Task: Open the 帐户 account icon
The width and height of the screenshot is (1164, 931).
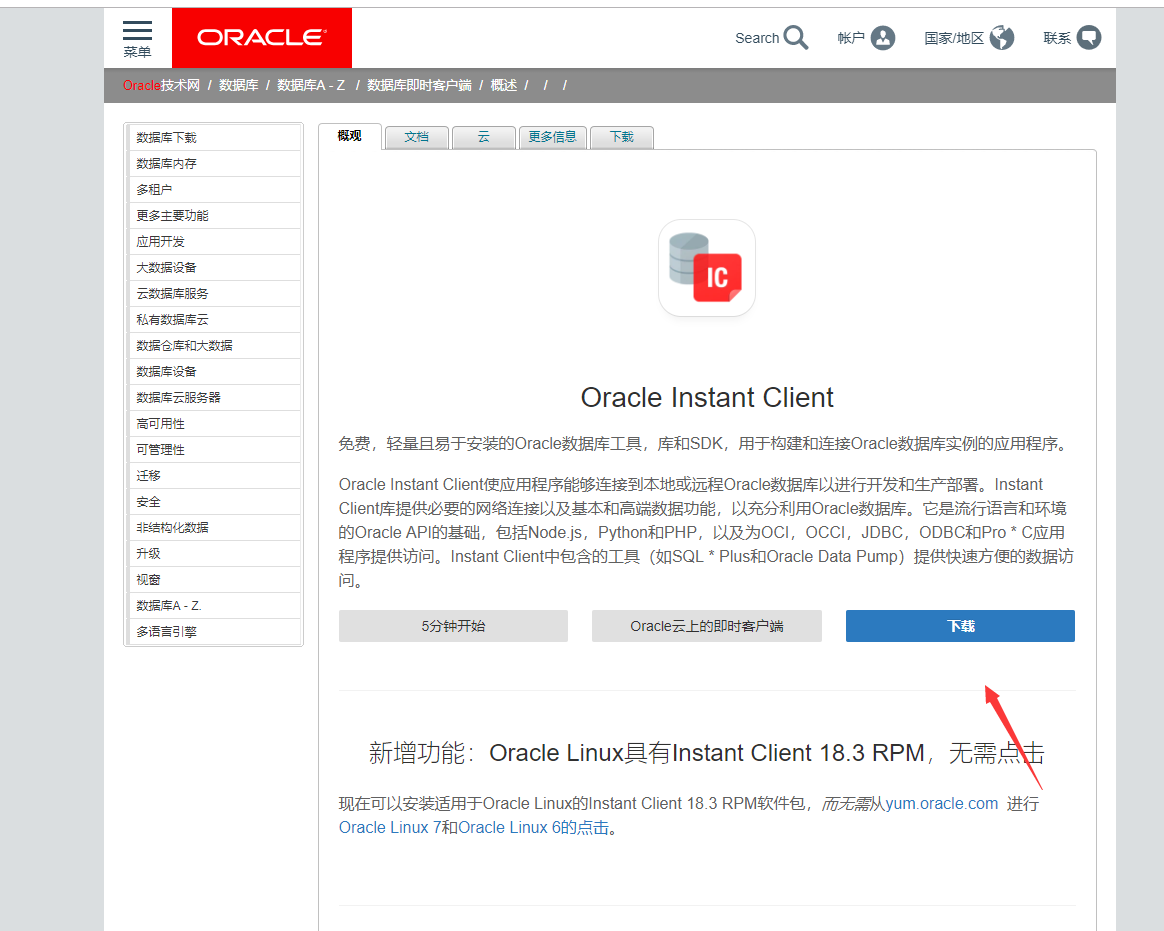Action: (x=883, y=37)
